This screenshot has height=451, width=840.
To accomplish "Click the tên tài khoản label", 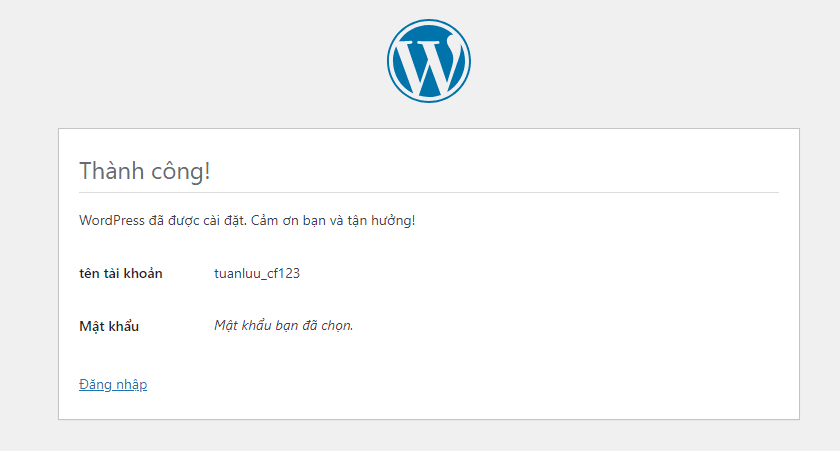I will (x=121, y=273).
